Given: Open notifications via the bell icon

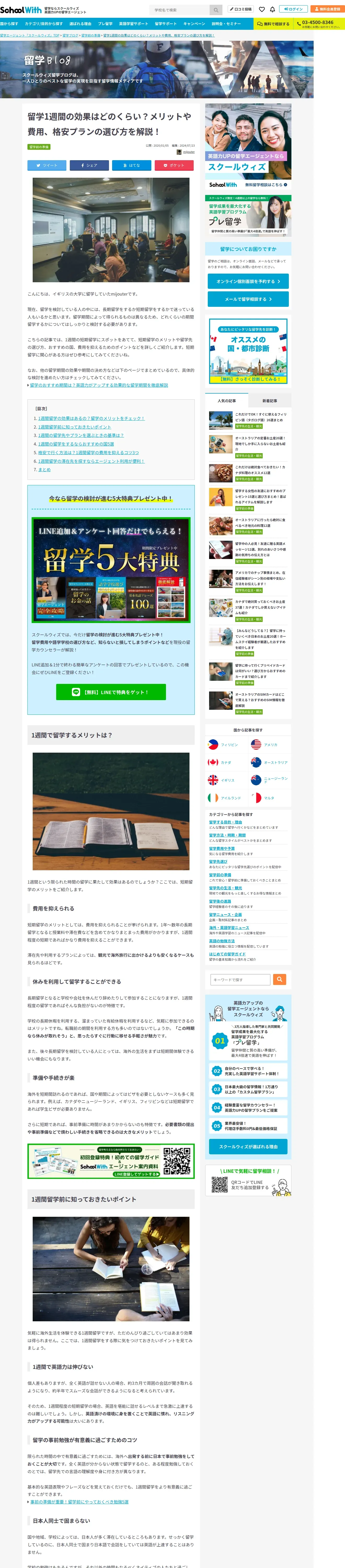Looking at the screenshot, I should [272, 10].
